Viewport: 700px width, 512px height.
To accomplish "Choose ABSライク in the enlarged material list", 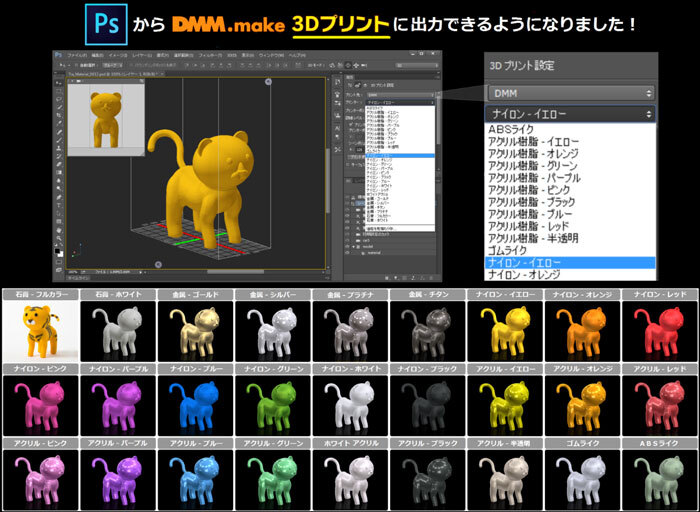I will pos(570,129).
